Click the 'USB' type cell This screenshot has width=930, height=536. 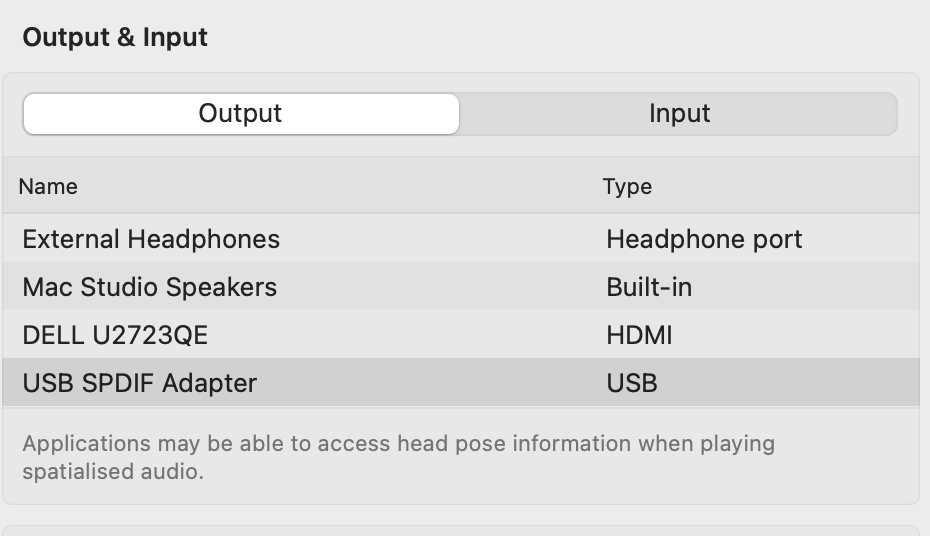click(x=632, y=383)
